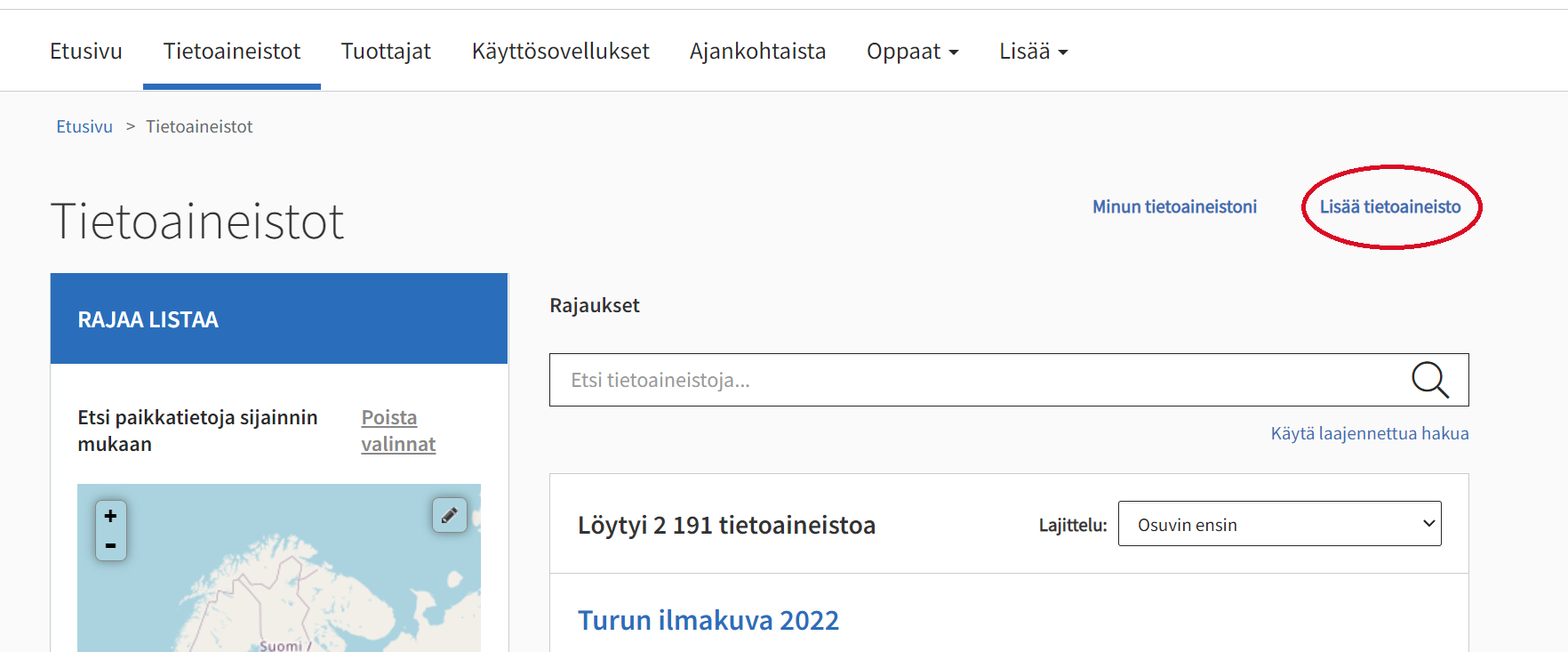Click the Etusivu breadcrumb link

pos(84,126)
